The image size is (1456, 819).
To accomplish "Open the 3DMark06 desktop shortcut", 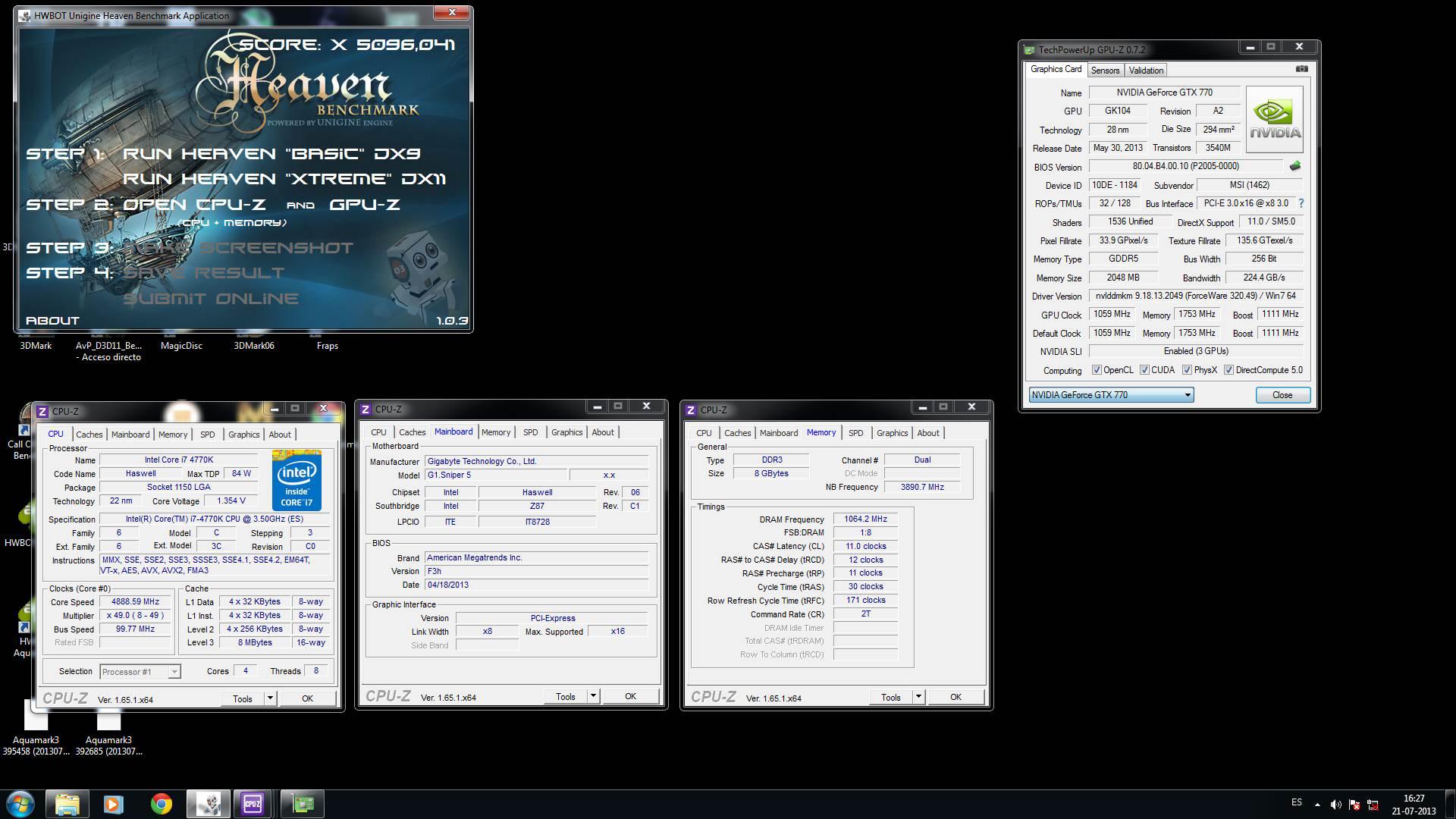I will 254,345.
